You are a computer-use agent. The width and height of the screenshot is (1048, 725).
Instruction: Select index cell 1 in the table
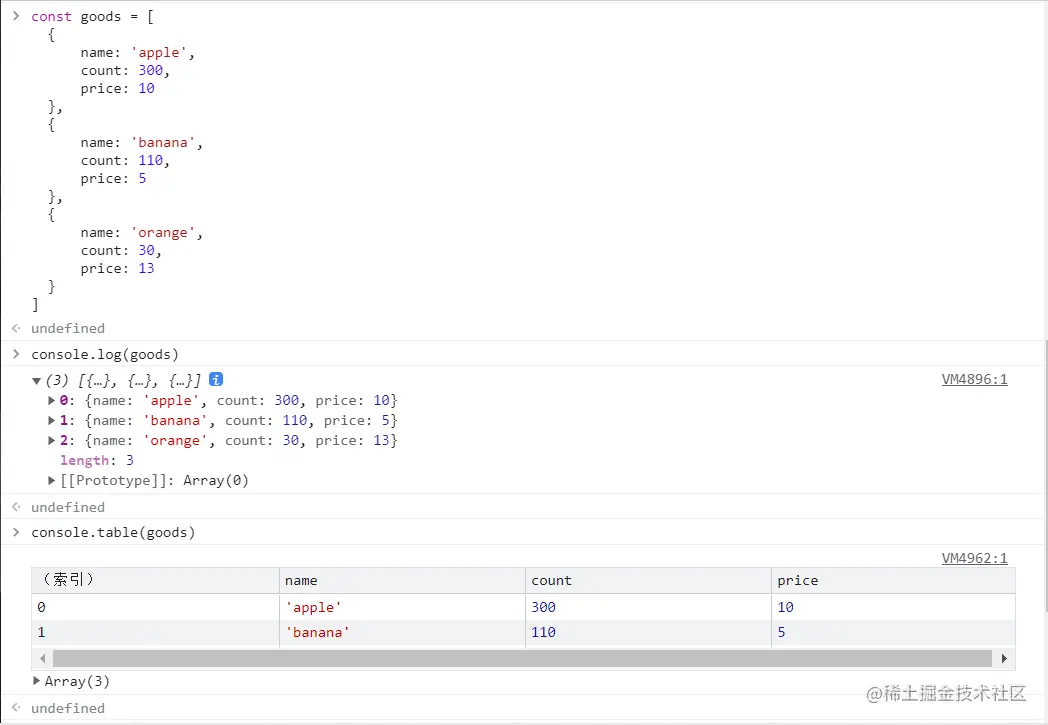tap(155, 633)
